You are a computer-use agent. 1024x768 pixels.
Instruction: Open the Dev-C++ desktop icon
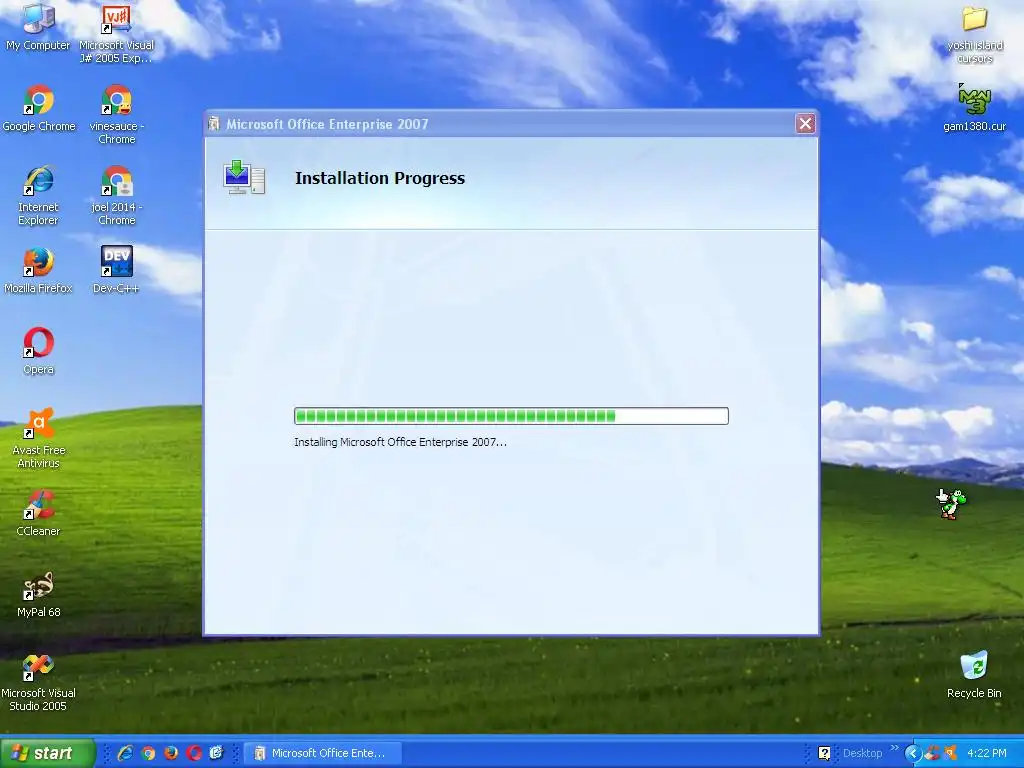point(116,270)
